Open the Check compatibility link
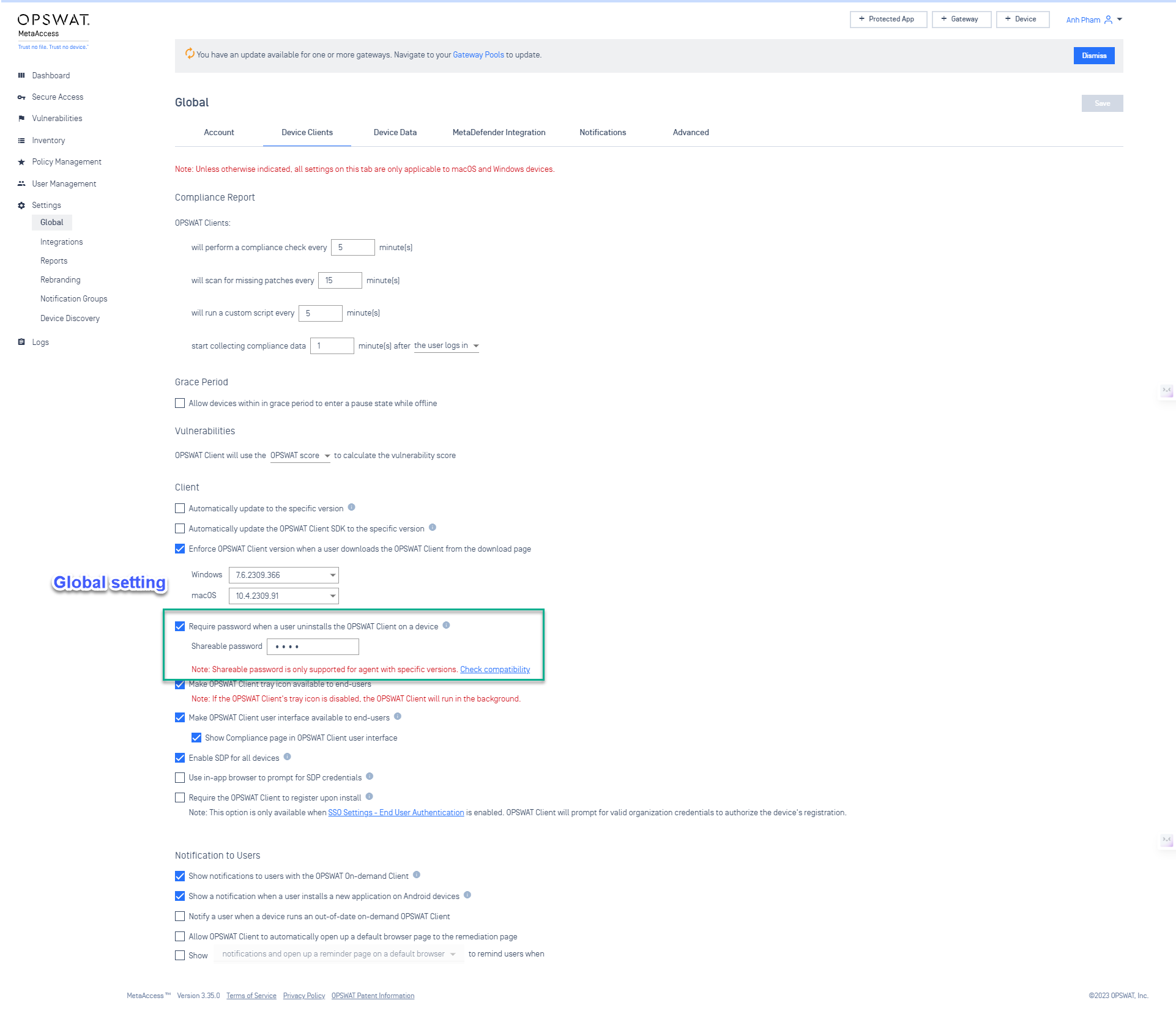Screen dimensions: 1176x1014 point(495,670)
